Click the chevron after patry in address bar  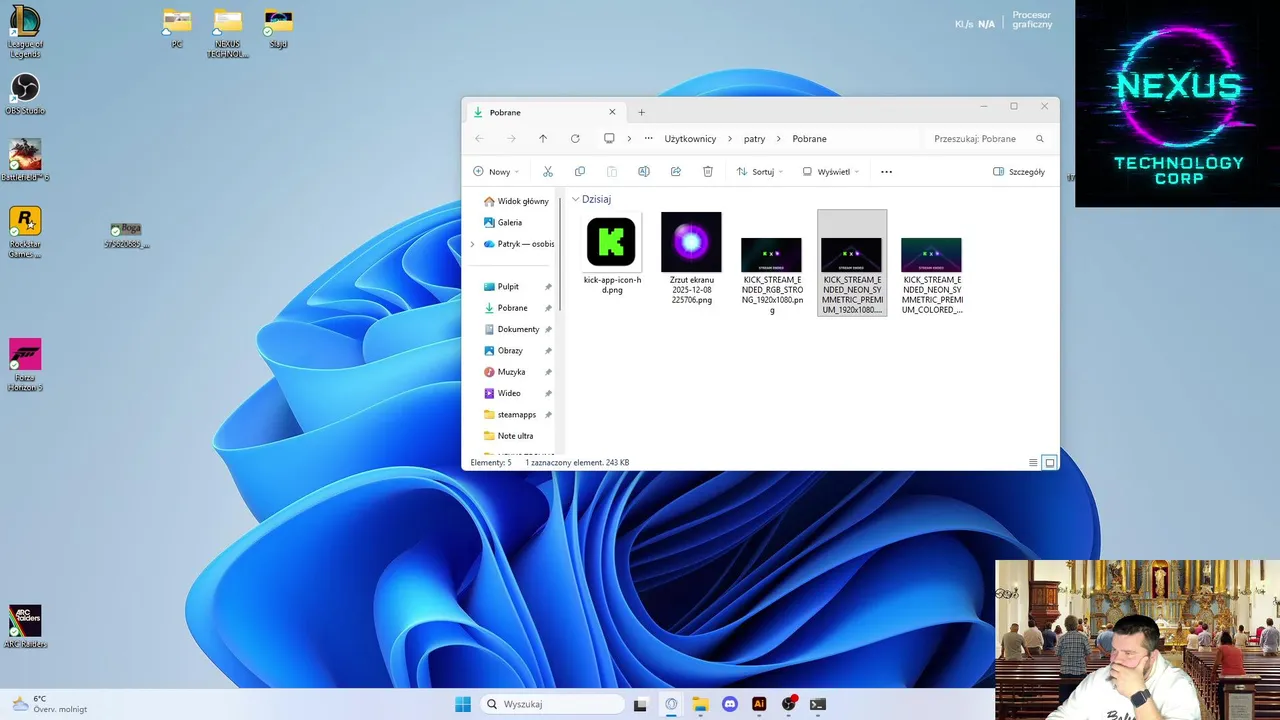tap(779, 139)
